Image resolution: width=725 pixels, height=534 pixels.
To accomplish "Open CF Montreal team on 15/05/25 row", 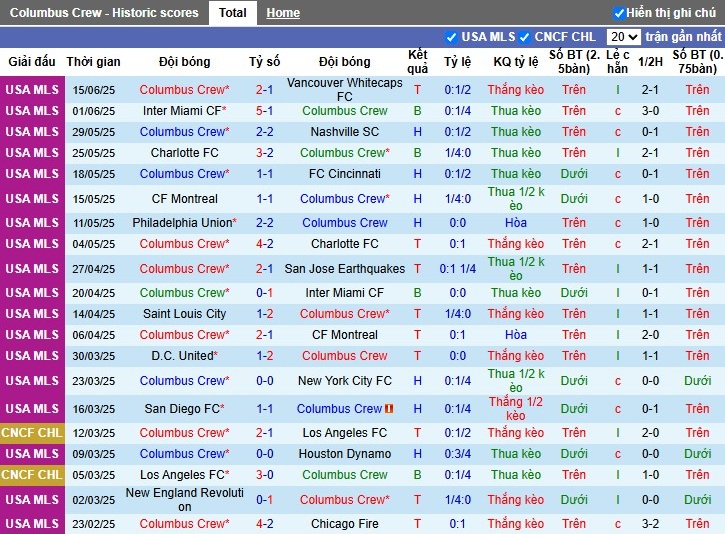I will [184, 199].
